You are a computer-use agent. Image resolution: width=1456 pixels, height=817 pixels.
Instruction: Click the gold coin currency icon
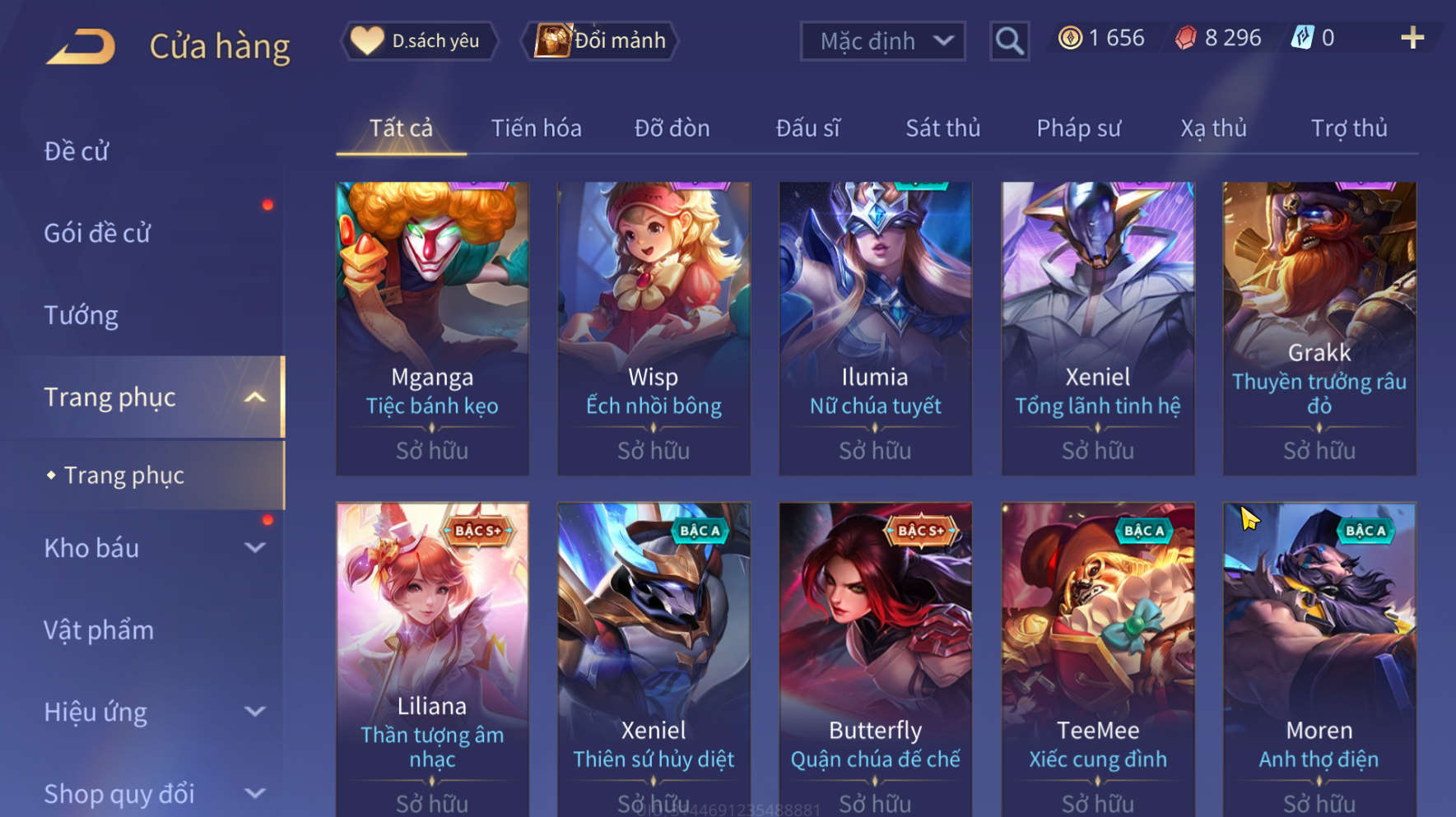[1070, 38]
